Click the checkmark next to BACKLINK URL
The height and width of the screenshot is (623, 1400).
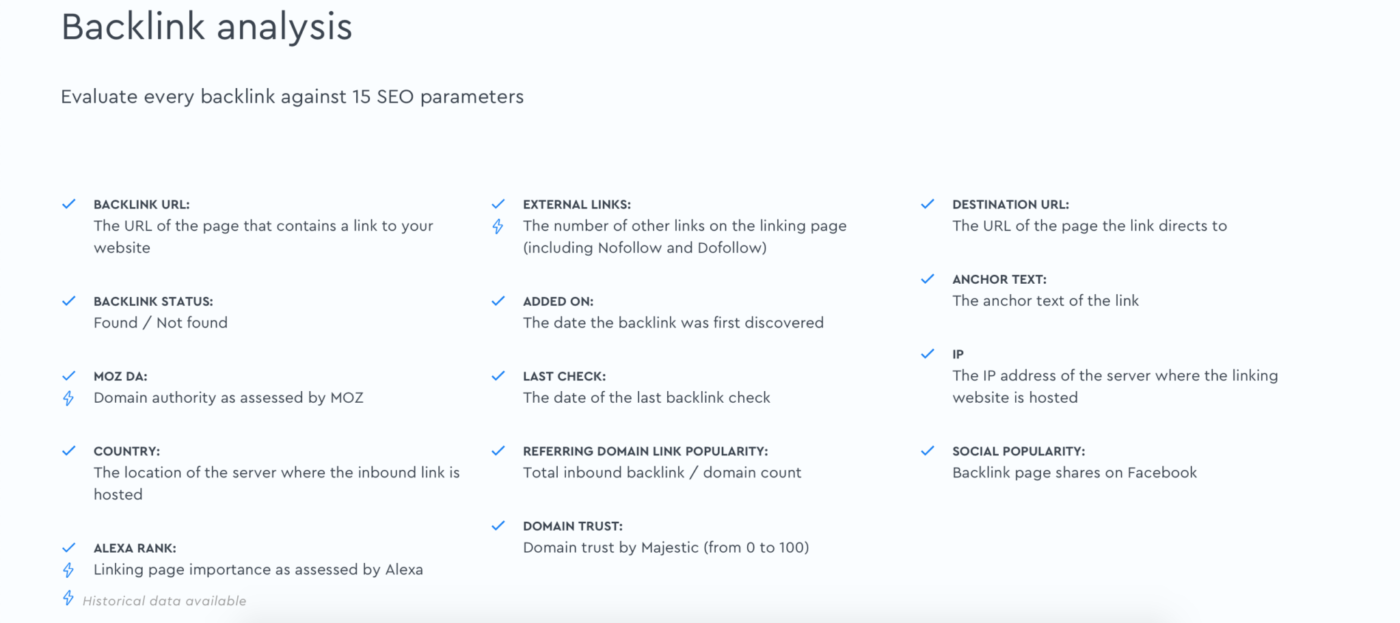(x=69, y=204)
